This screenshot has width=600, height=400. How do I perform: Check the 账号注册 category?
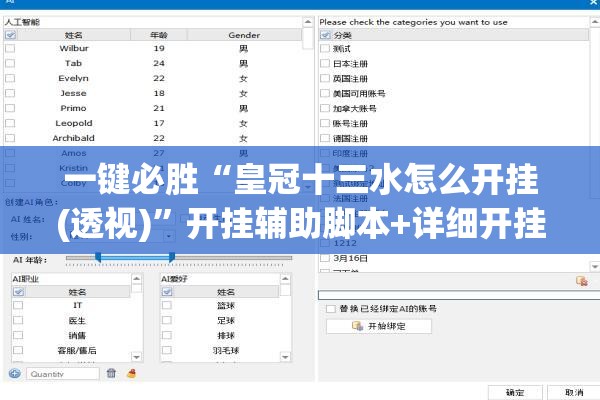point(325,123)
